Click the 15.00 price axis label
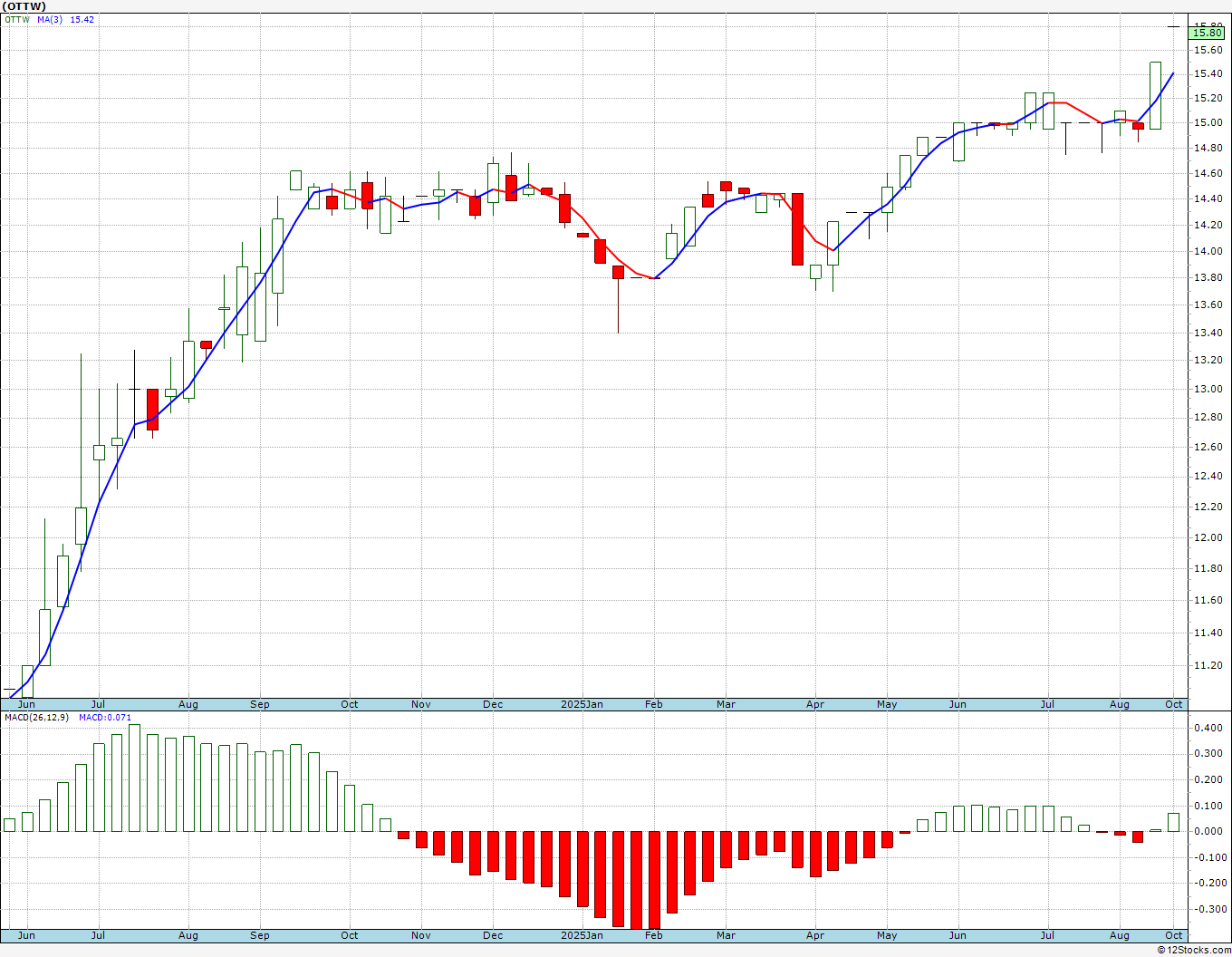This screenshot has height=957, width=1232. pos(1208,122)
